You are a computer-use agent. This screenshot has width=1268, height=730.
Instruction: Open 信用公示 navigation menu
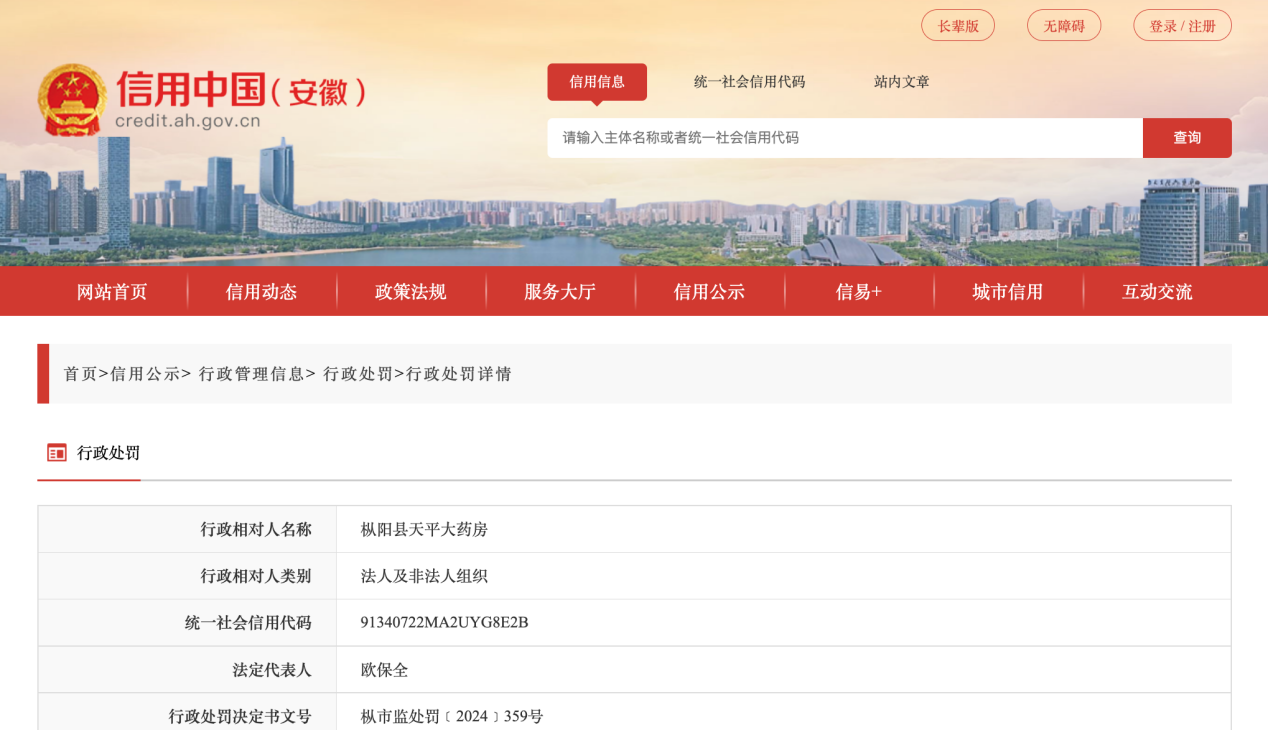tap(709, 292)
